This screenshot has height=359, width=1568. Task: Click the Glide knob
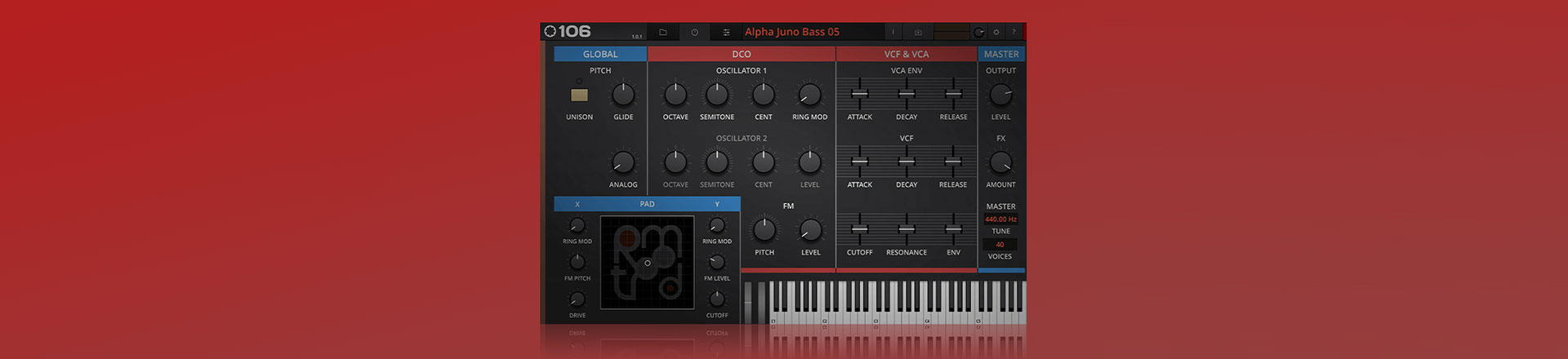point(623,95)
